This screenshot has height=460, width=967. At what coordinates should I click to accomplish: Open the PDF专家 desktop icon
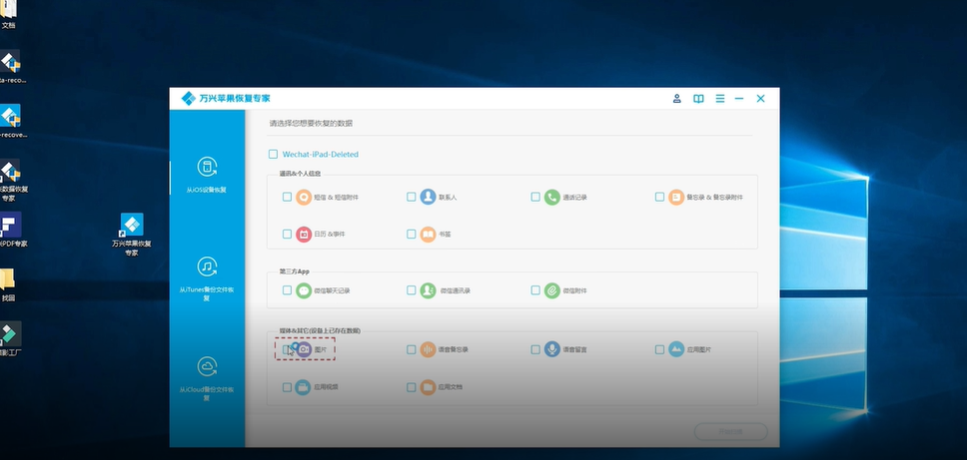10,229
